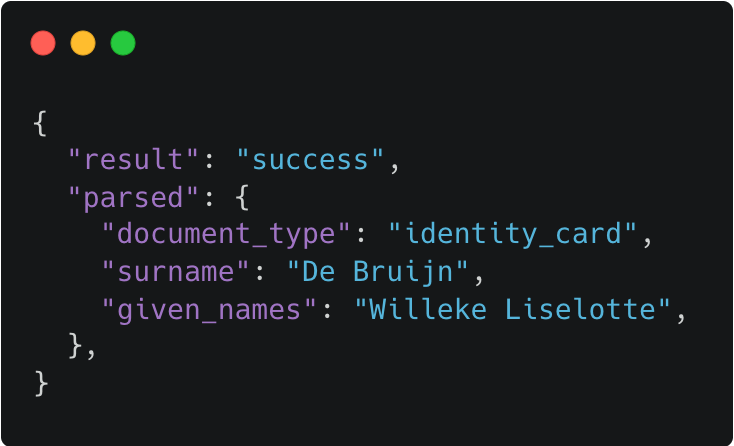Screen dimensions: 734x446
Task: Click the "given_names" key
Action: [209, 309]
